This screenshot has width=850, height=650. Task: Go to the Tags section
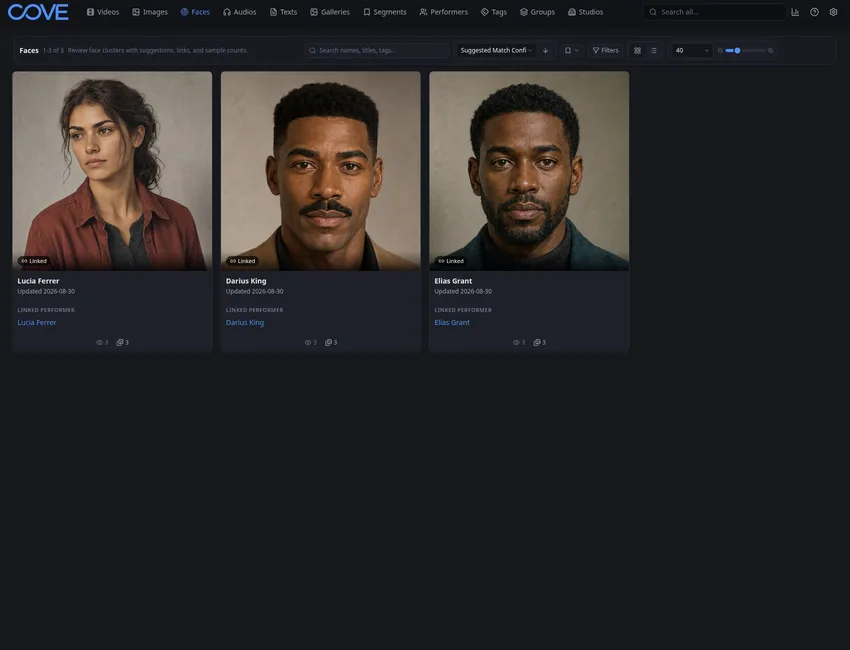(494, 12)
